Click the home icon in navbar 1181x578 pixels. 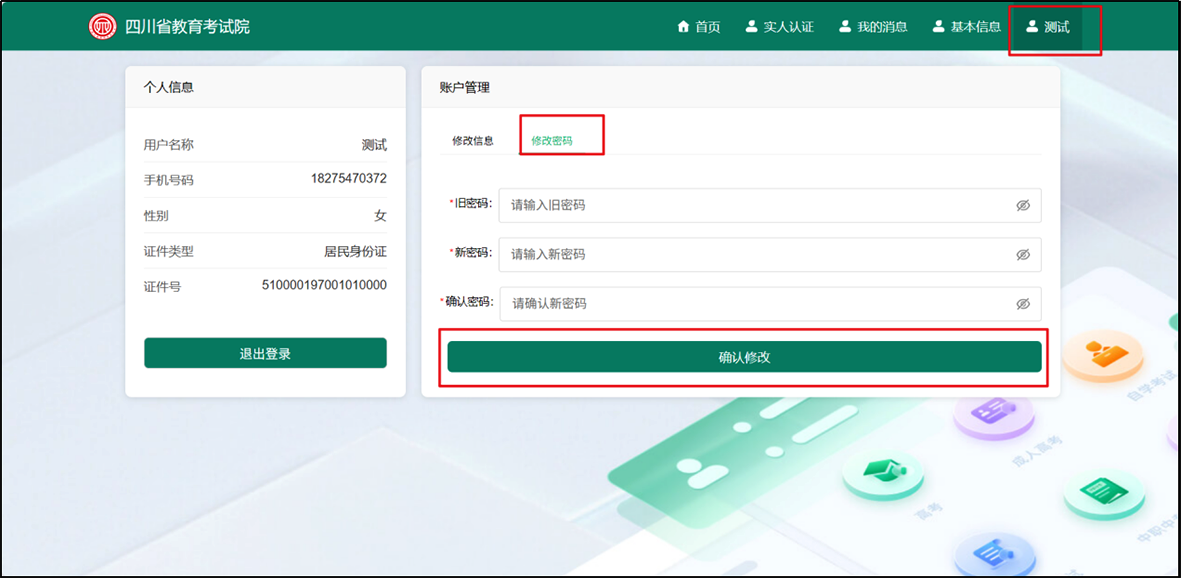tap(684, 27)
